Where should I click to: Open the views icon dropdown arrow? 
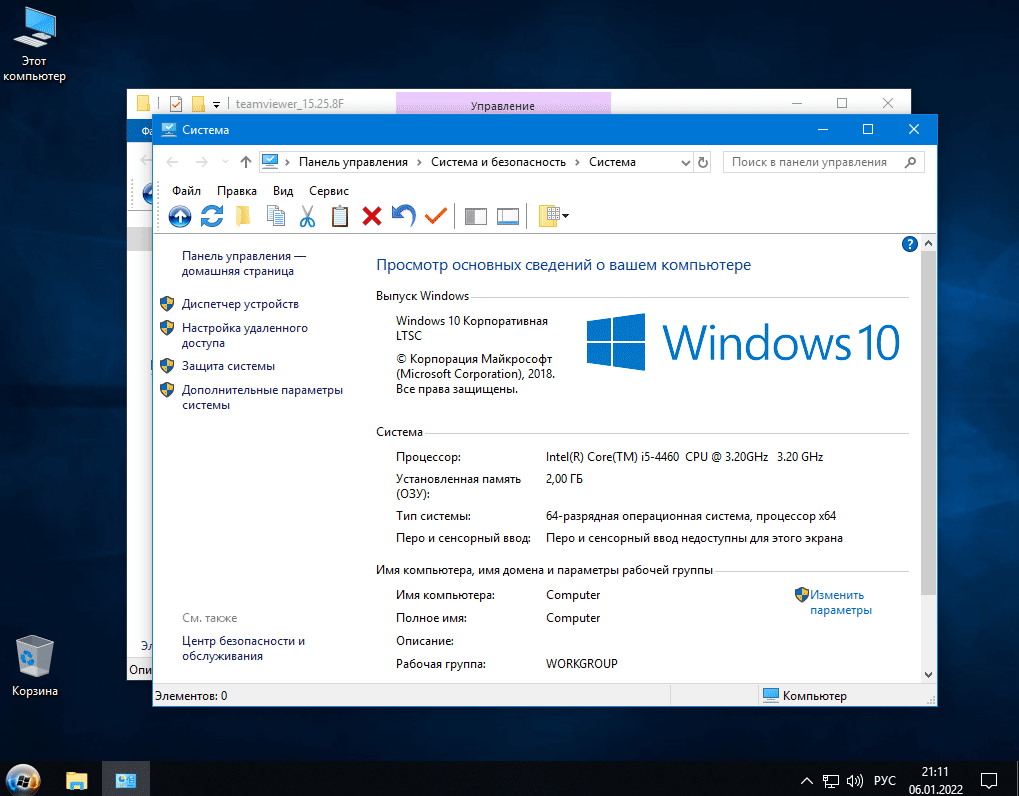coord(565,216)
